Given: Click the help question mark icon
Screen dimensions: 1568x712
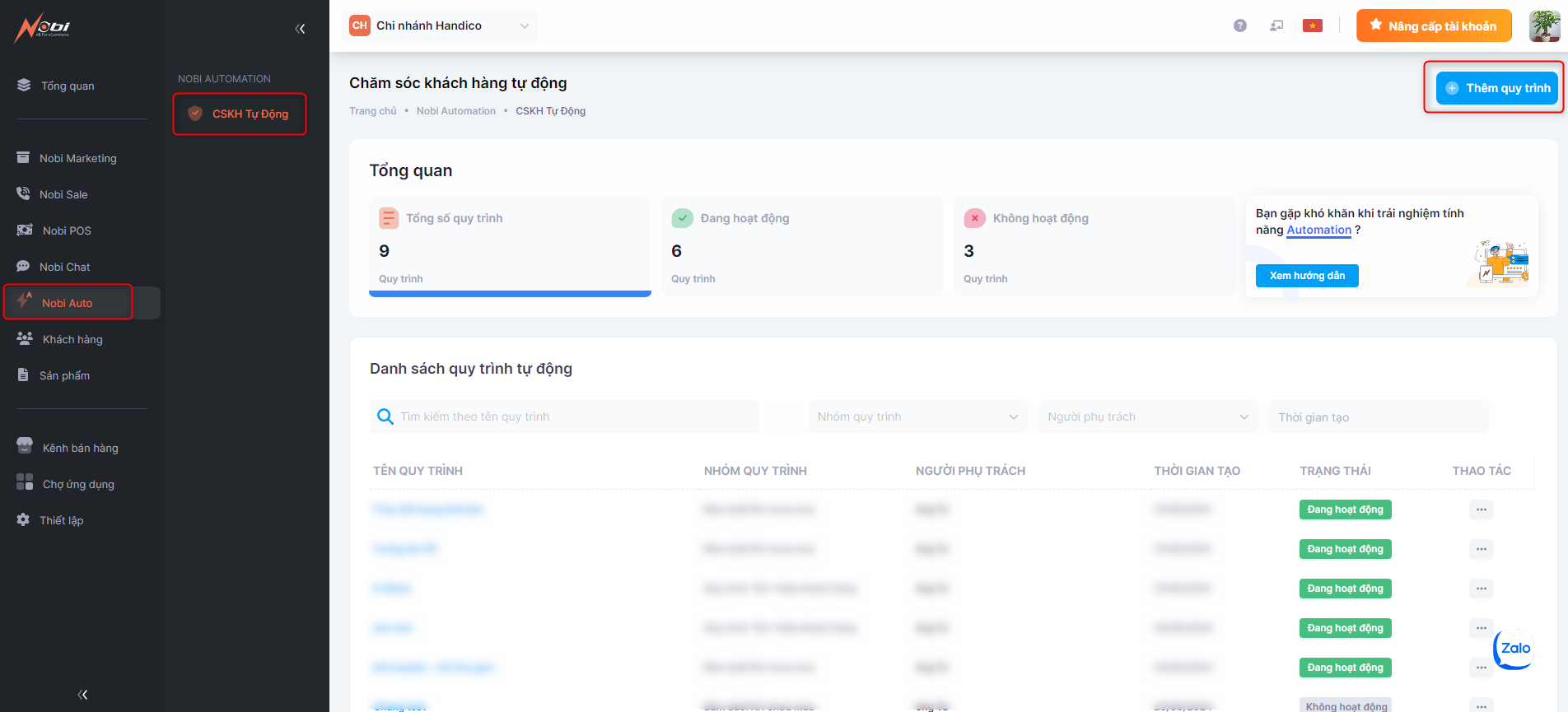Looking at the screenshot, I should tap(1239, 26).
